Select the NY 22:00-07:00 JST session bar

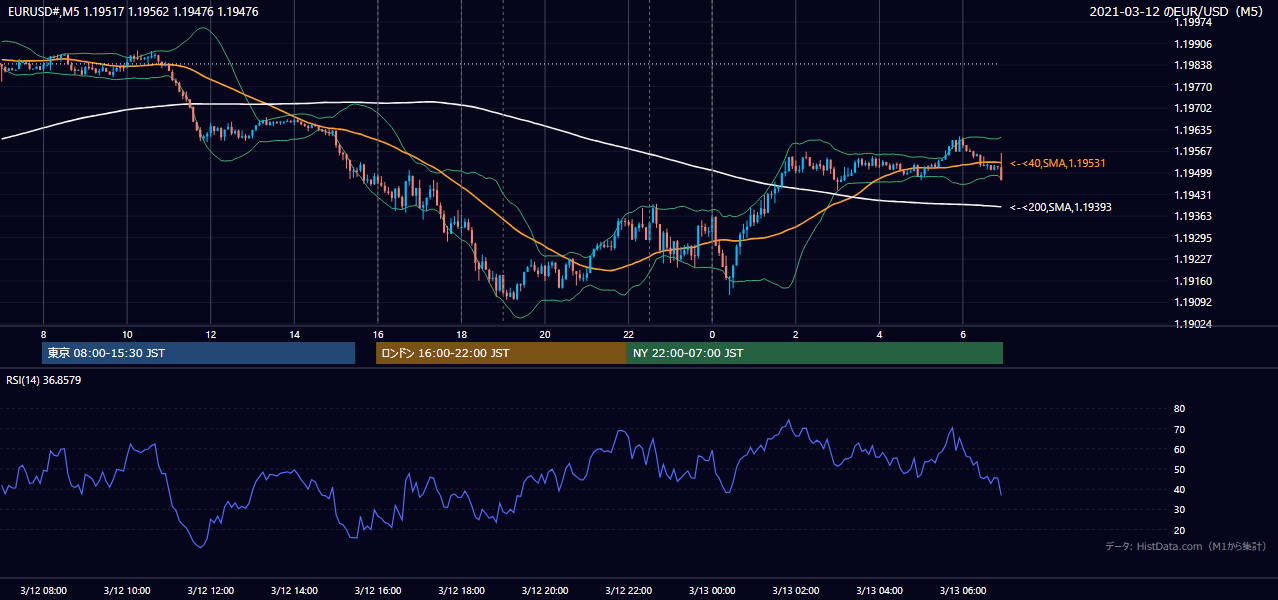pyautogui.click(x=815, y=353)
